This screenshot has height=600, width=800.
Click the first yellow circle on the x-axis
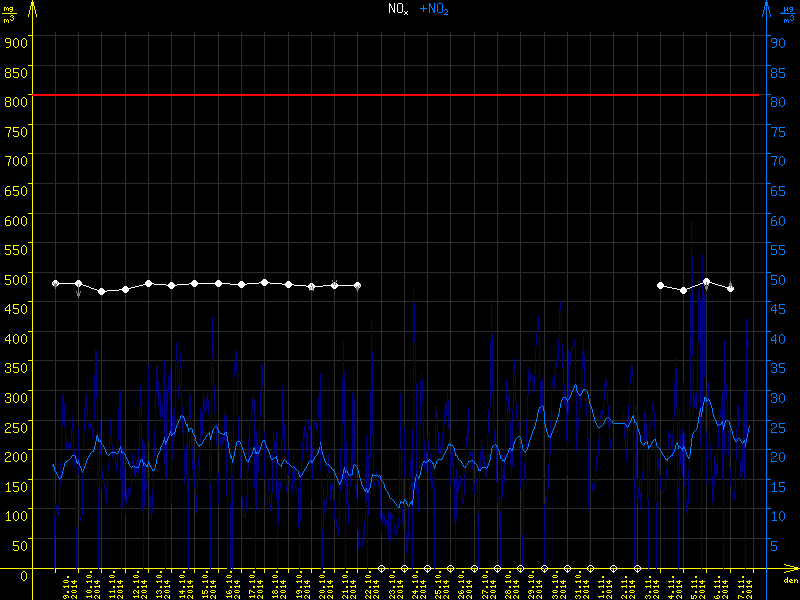coord(380,568)
